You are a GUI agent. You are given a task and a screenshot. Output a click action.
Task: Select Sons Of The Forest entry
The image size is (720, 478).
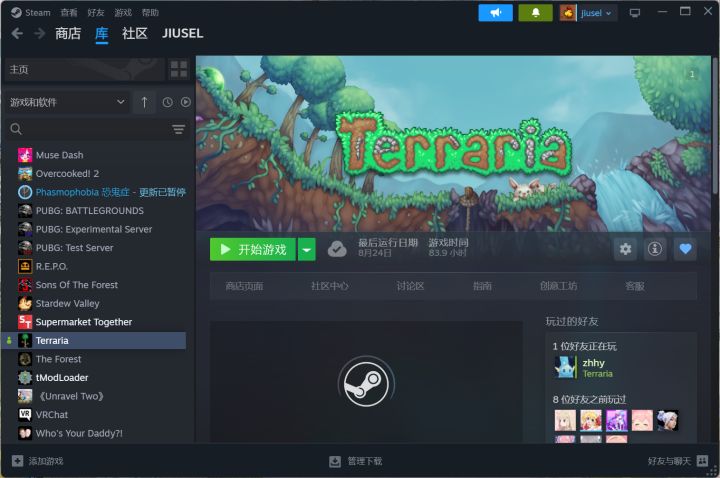pos(101,285)
